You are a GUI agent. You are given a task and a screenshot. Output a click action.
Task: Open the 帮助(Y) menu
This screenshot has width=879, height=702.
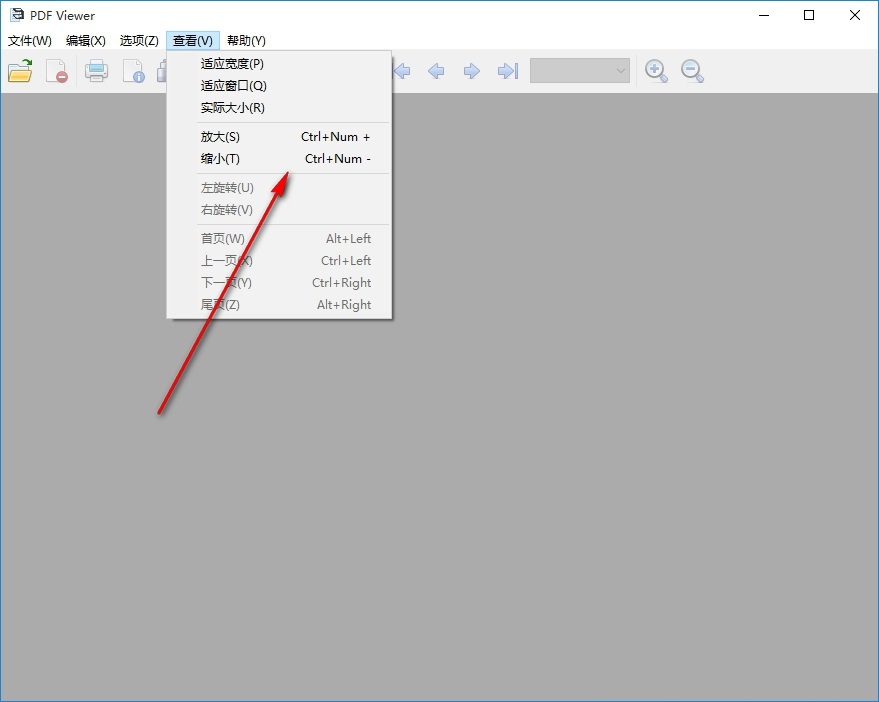(x=246, y=40)
